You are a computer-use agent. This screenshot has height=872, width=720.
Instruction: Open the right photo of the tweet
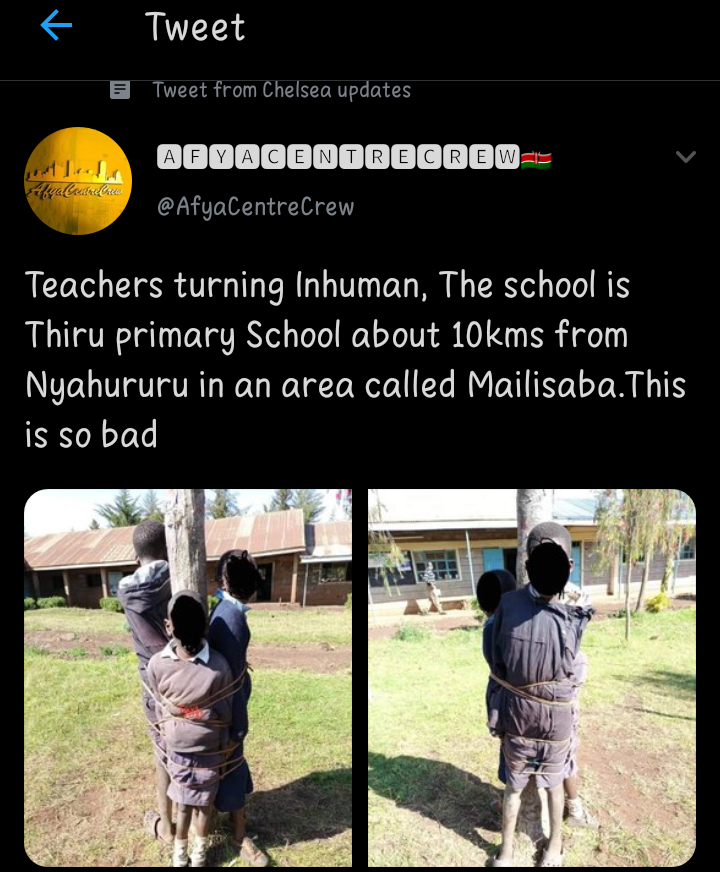[532, 678]
